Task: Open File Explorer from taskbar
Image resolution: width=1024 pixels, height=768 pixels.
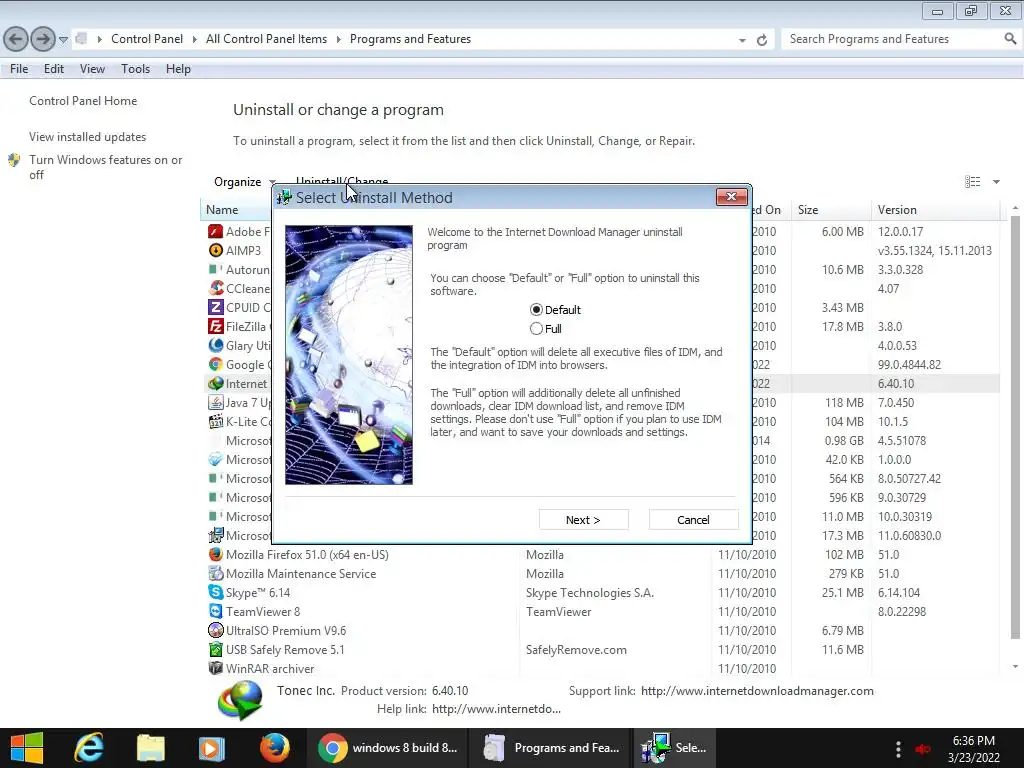Action: click(150, 748)
